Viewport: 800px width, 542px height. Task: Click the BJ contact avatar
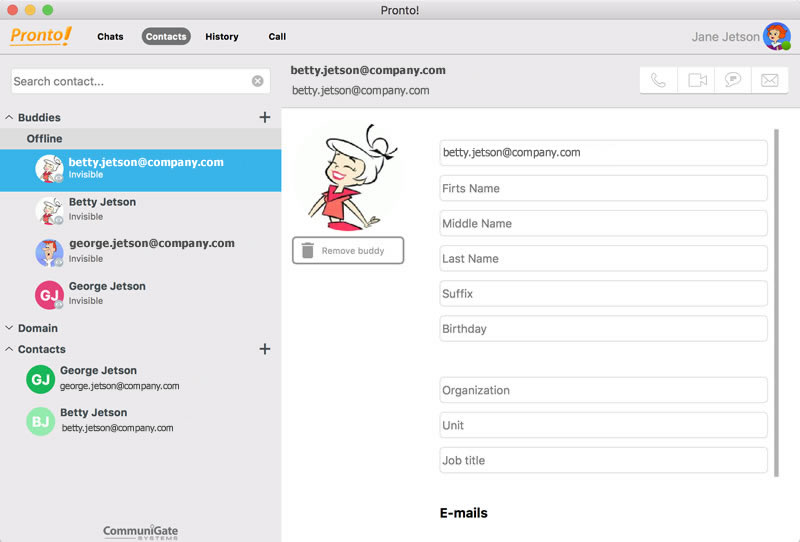[x=40, y=421]
